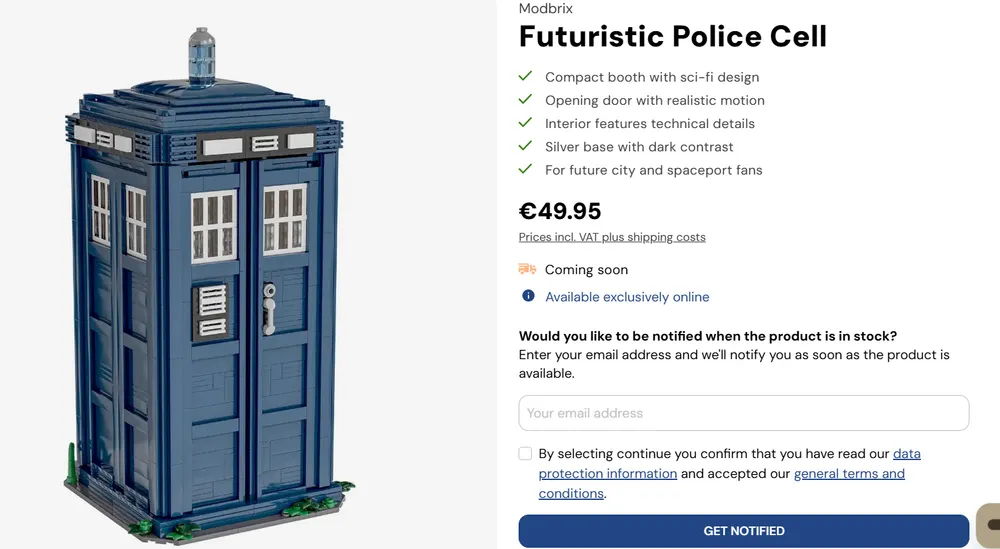This screenshot has width=1000, height=549.
Task: Click the Modbrix brand name
Action: pos(546,8)
